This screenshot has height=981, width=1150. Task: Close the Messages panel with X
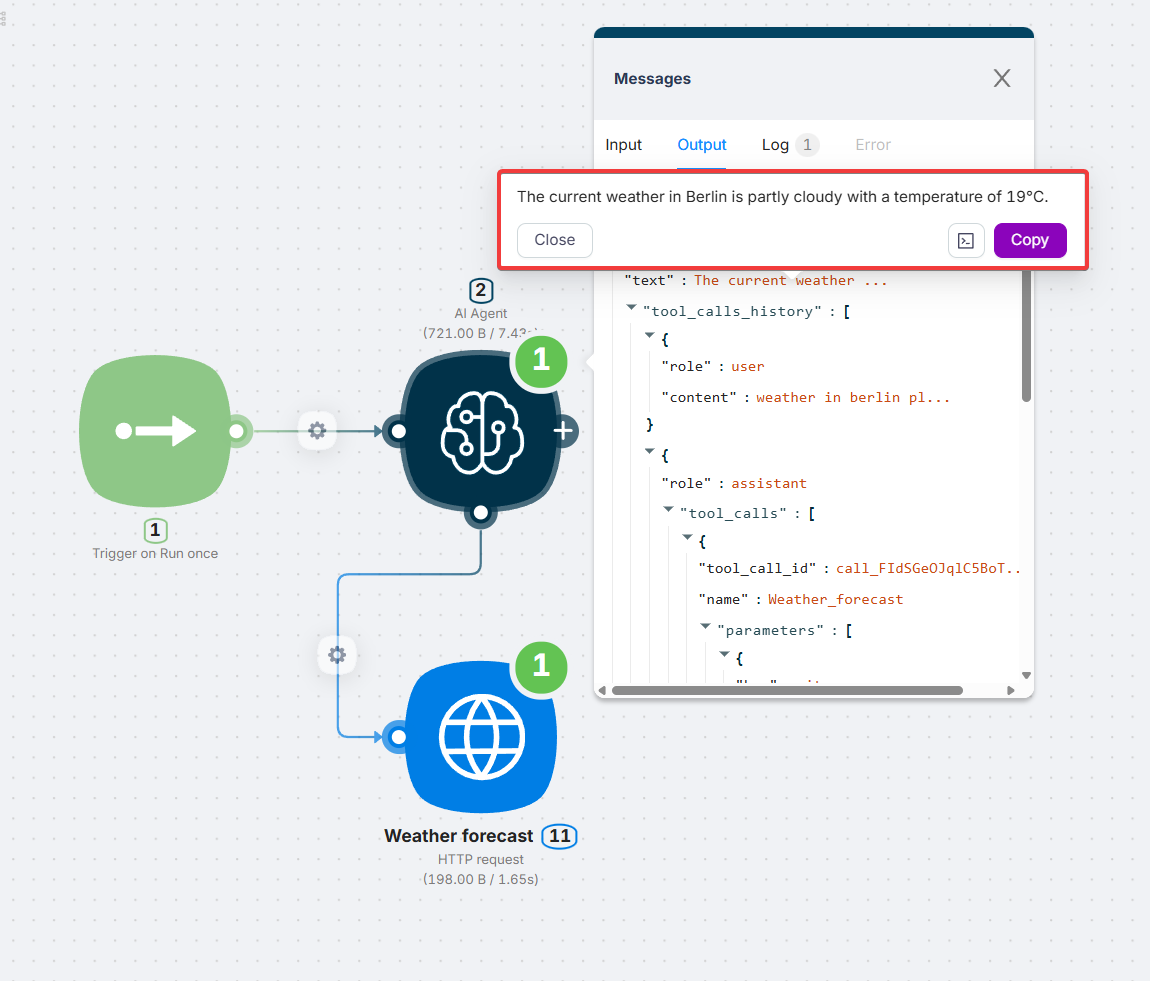(1001, 79)
